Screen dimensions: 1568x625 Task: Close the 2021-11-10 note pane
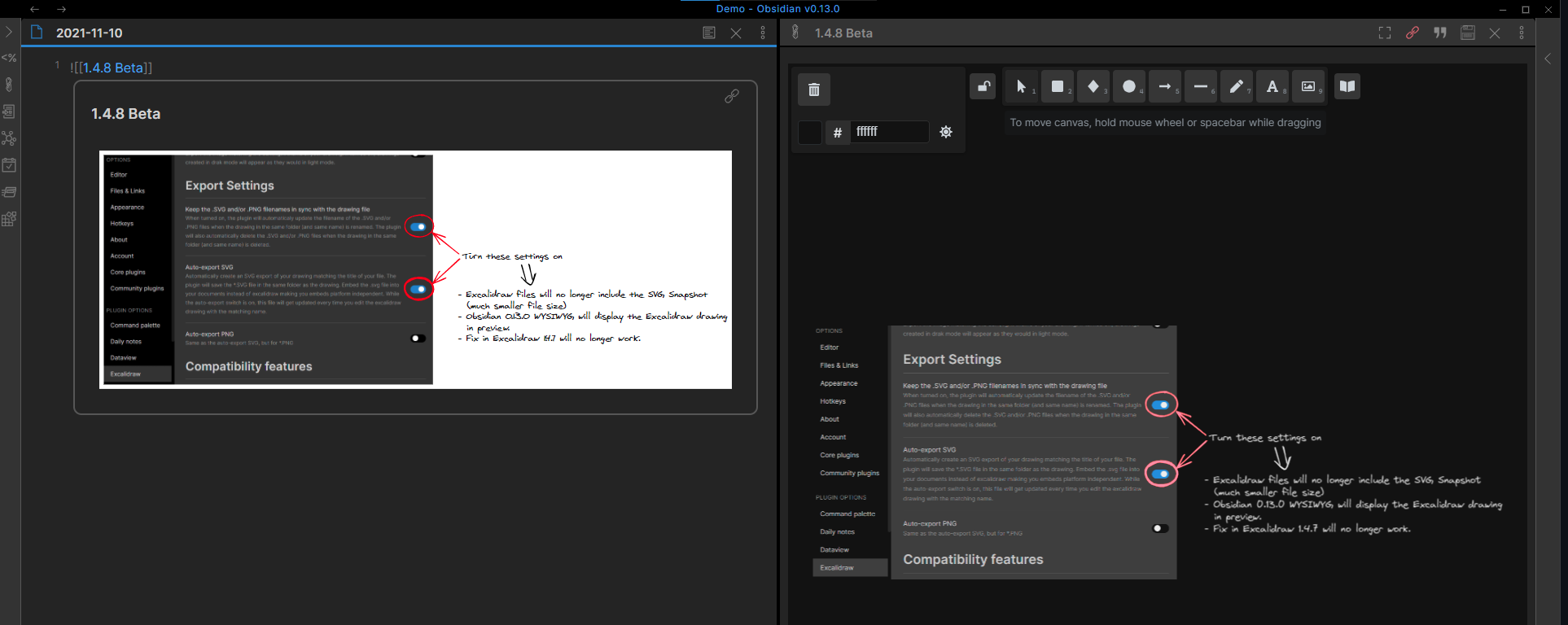point(736,33)
